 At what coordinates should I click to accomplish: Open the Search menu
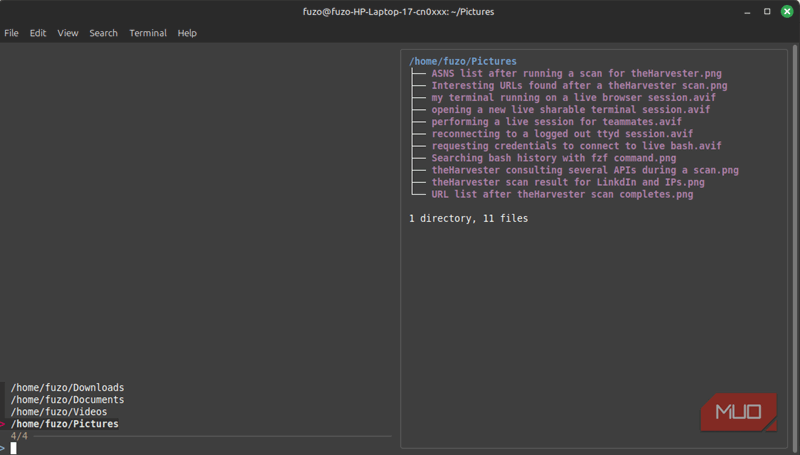[x=103, y=33]
